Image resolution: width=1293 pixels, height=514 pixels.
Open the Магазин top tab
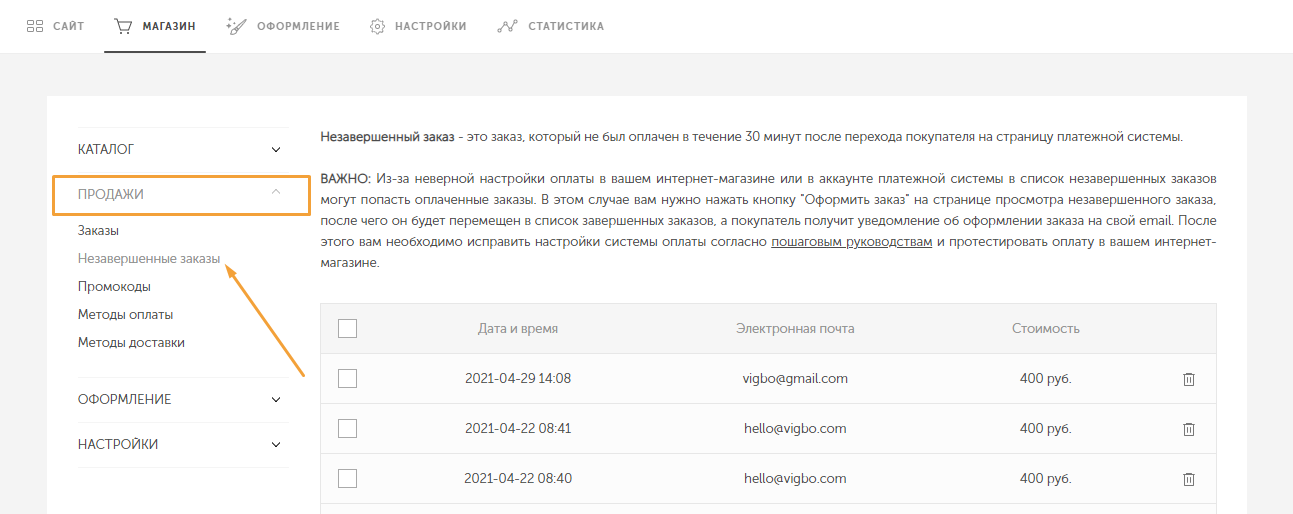(155, 26)
